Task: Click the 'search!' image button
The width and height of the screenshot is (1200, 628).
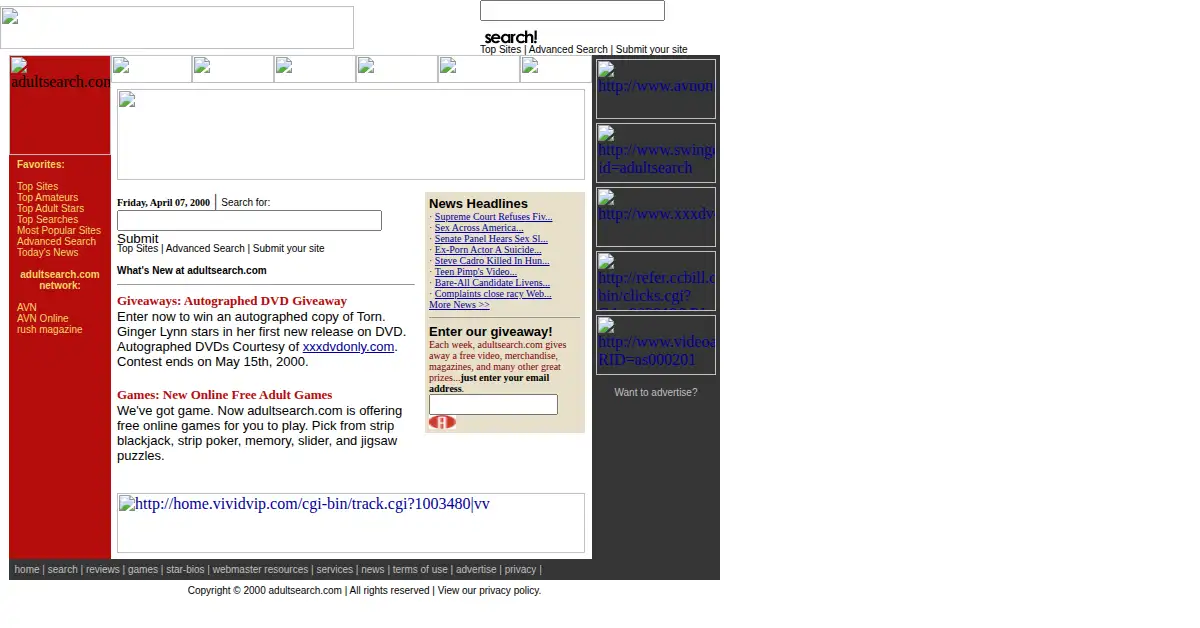Action: (510, 37)
